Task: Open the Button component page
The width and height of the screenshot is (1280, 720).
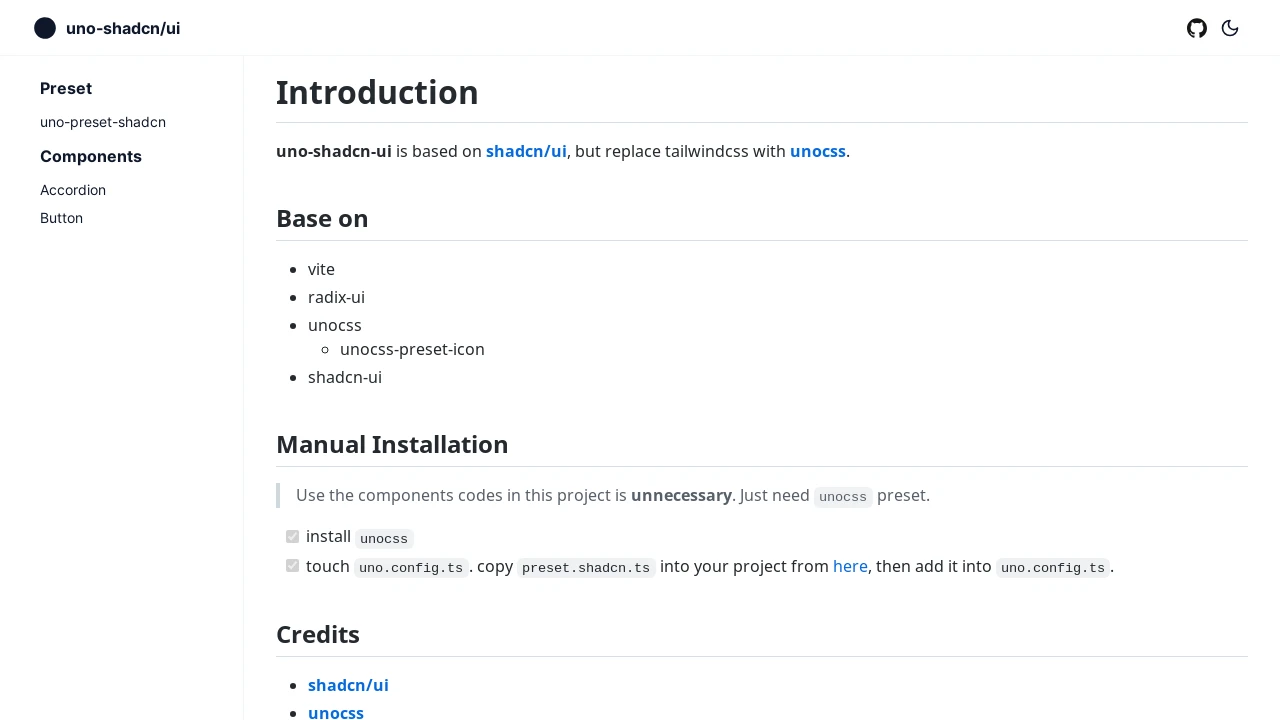Action: tap(61, 218)
